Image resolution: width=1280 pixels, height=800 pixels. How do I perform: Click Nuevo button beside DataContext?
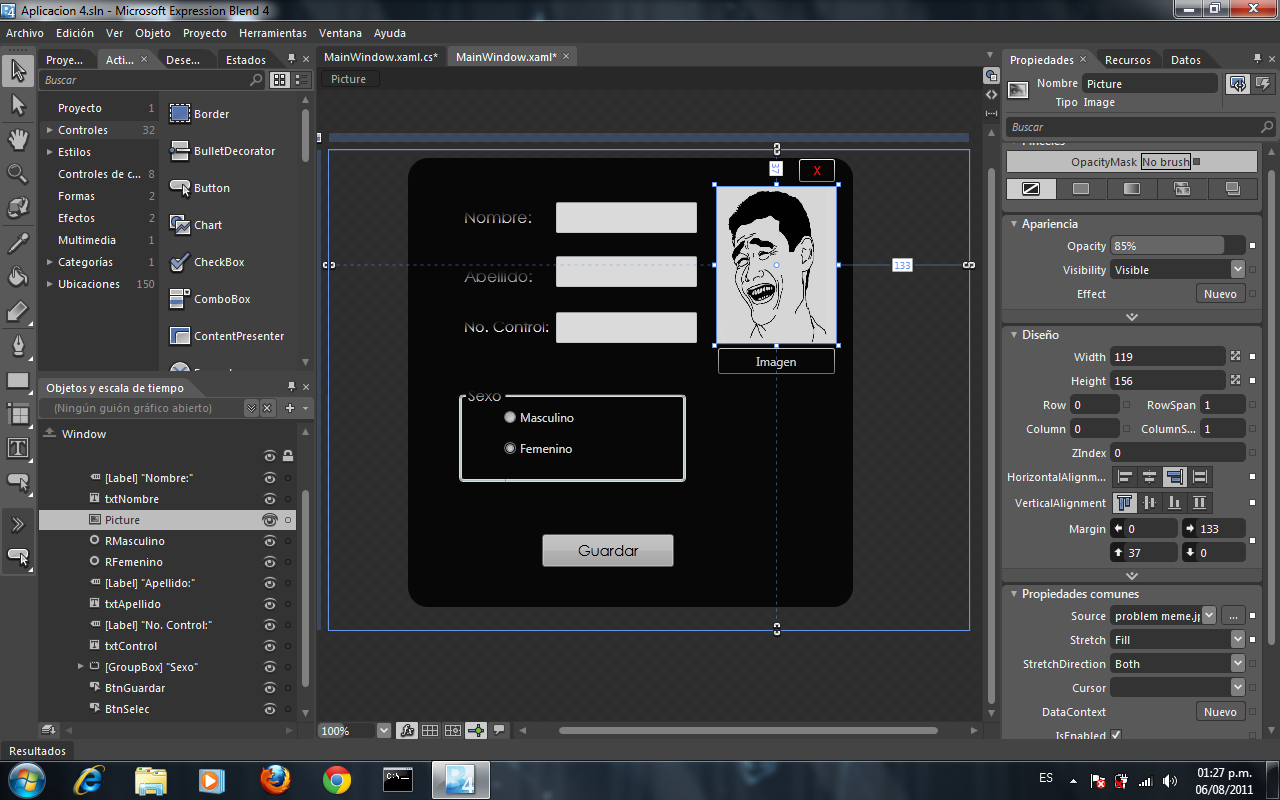pyautogui.click(x=1220, y=712)
